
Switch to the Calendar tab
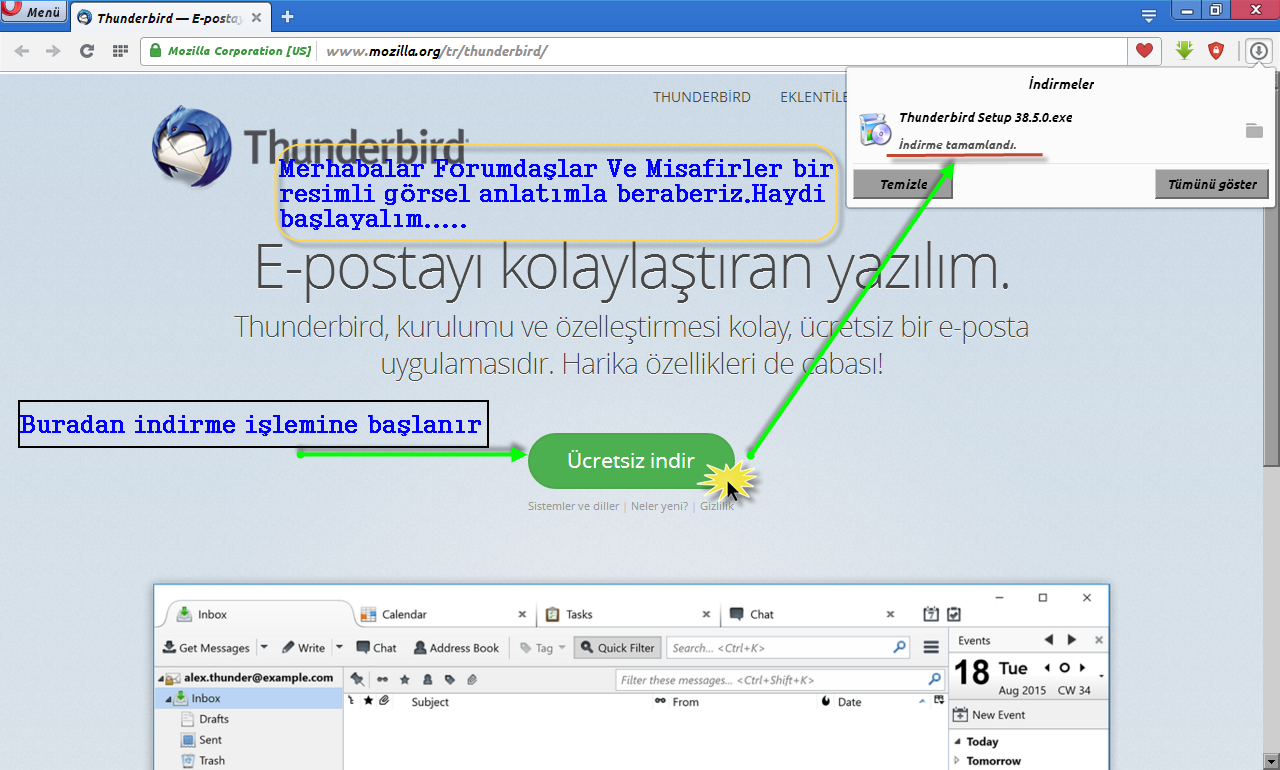tap(443, 614)
